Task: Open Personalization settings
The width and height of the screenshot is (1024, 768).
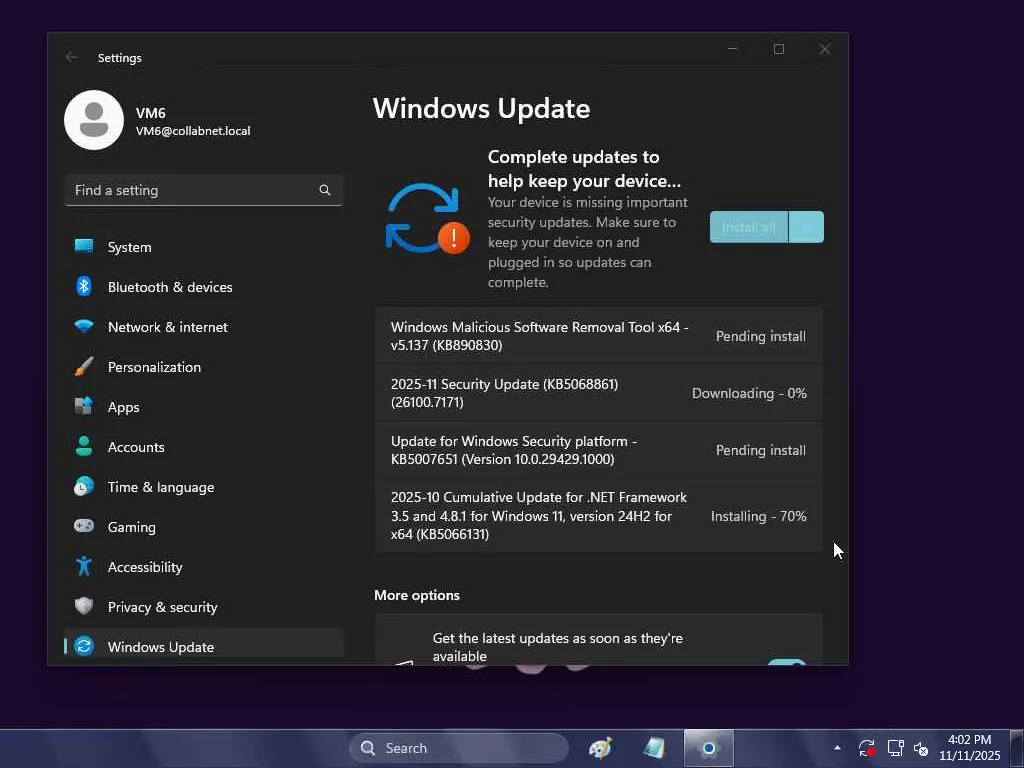Action: 204,366
